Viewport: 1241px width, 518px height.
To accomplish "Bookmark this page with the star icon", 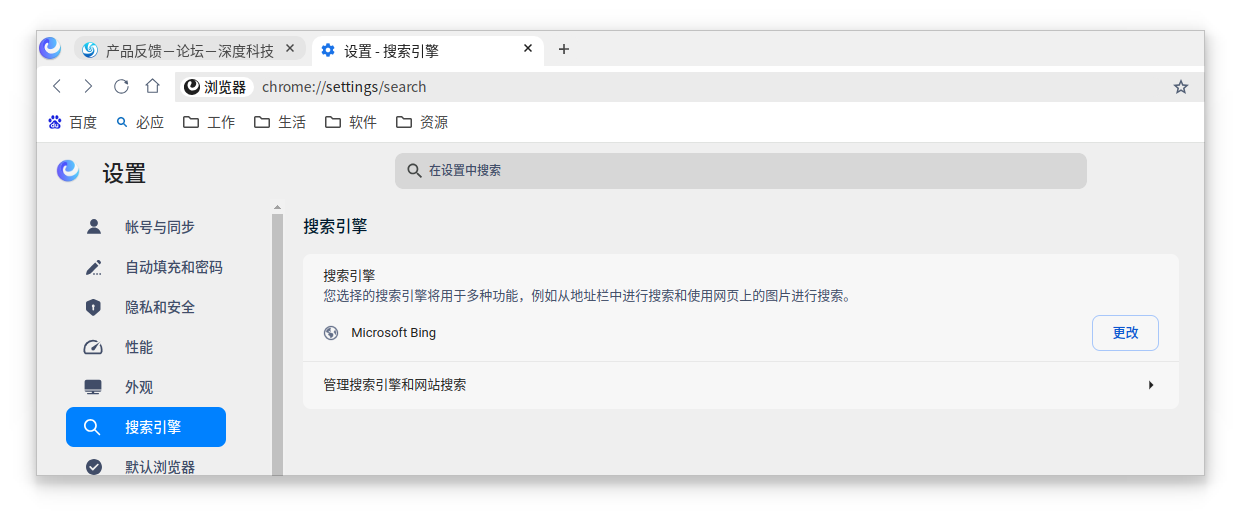I will pyautogui.click(x=1181, y=87).
